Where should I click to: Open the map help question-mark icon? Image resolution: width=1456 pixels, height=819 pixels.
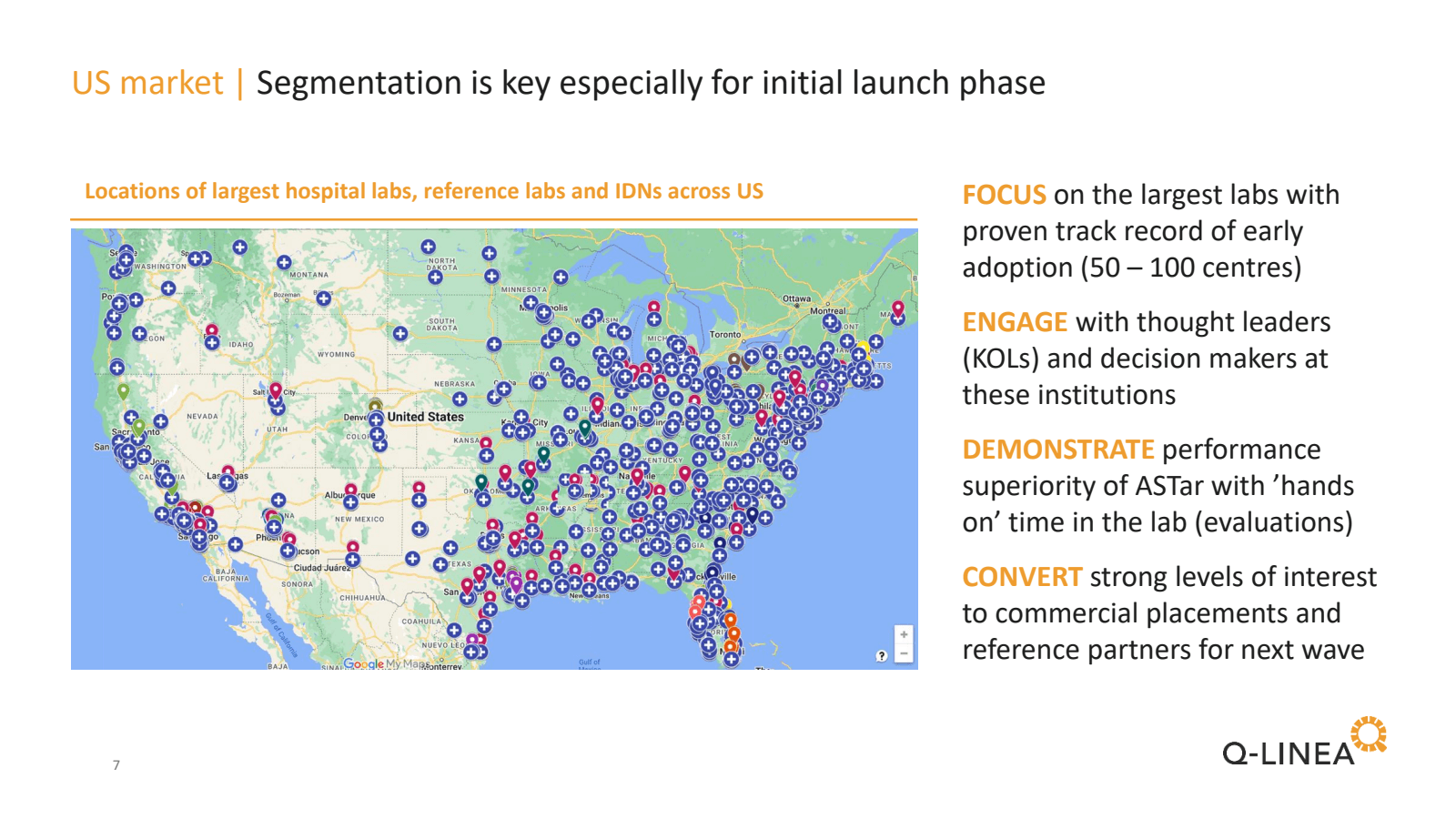(881, 656)
